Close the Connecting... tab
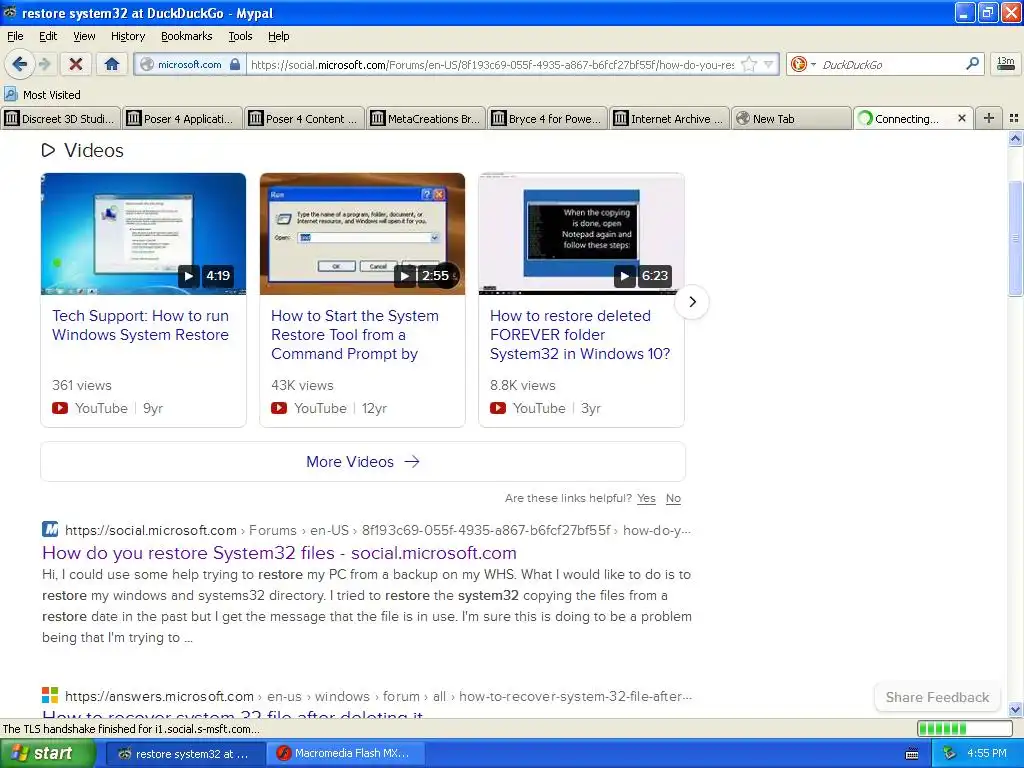The height and width of the screenshot is (768, 1024). tap(961, 118)
